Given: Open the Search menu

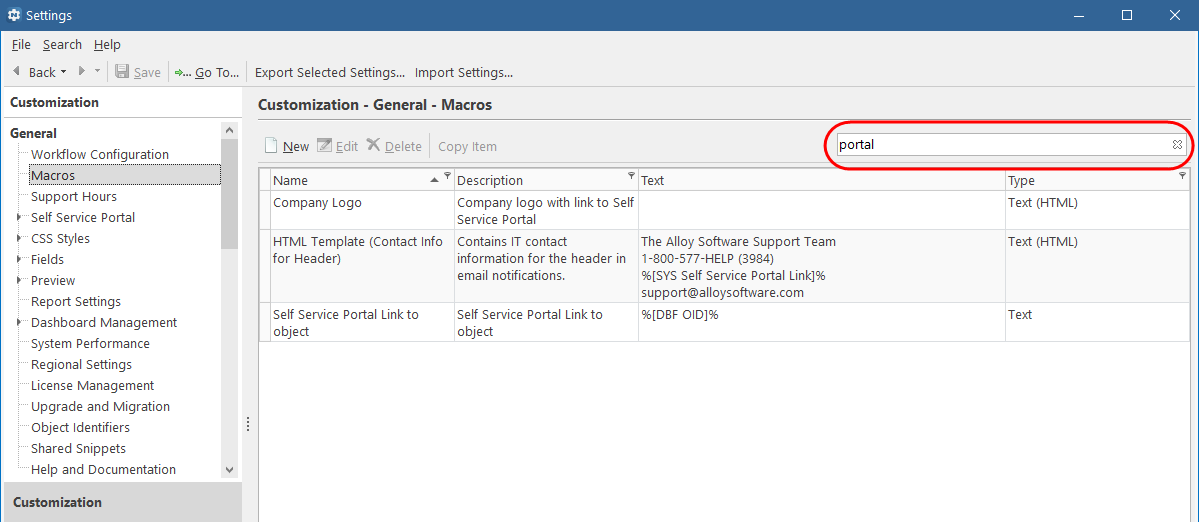Looking at the screenshot, I should click(x=62, y=44).
